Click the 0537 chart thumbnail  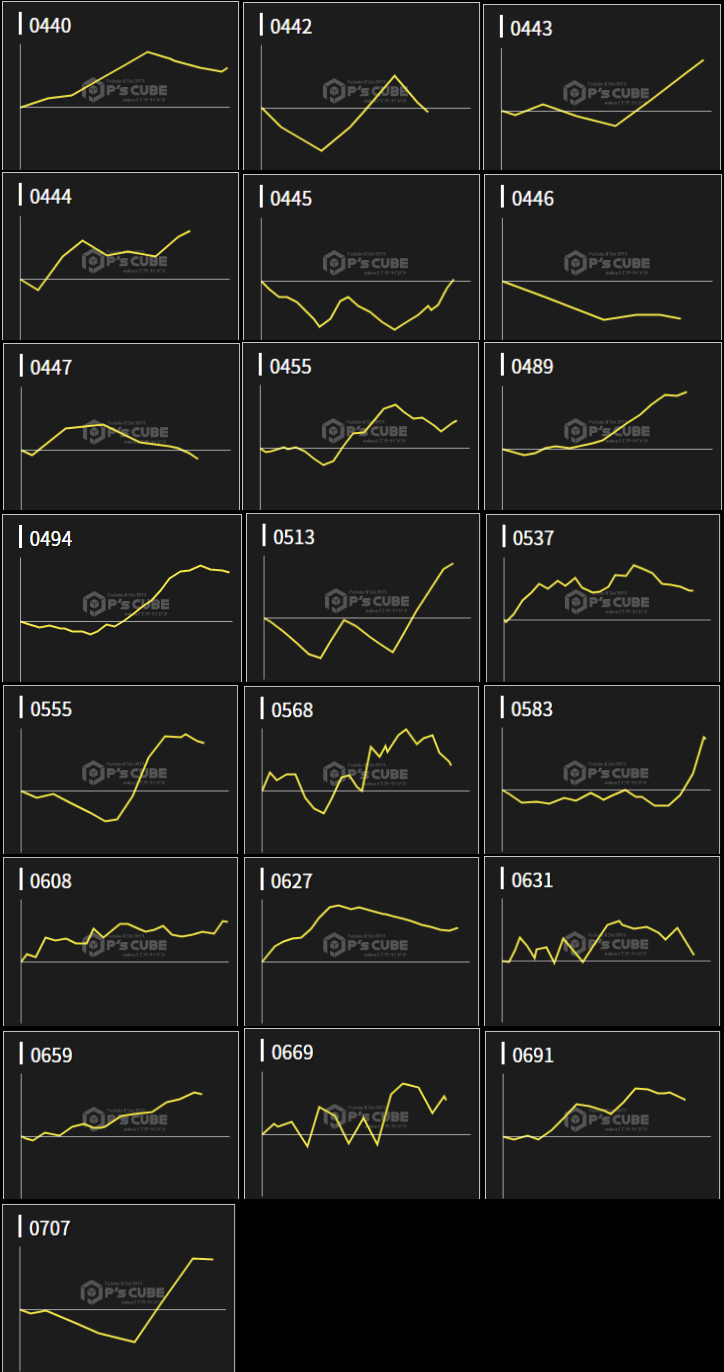[x=602, y=599]
